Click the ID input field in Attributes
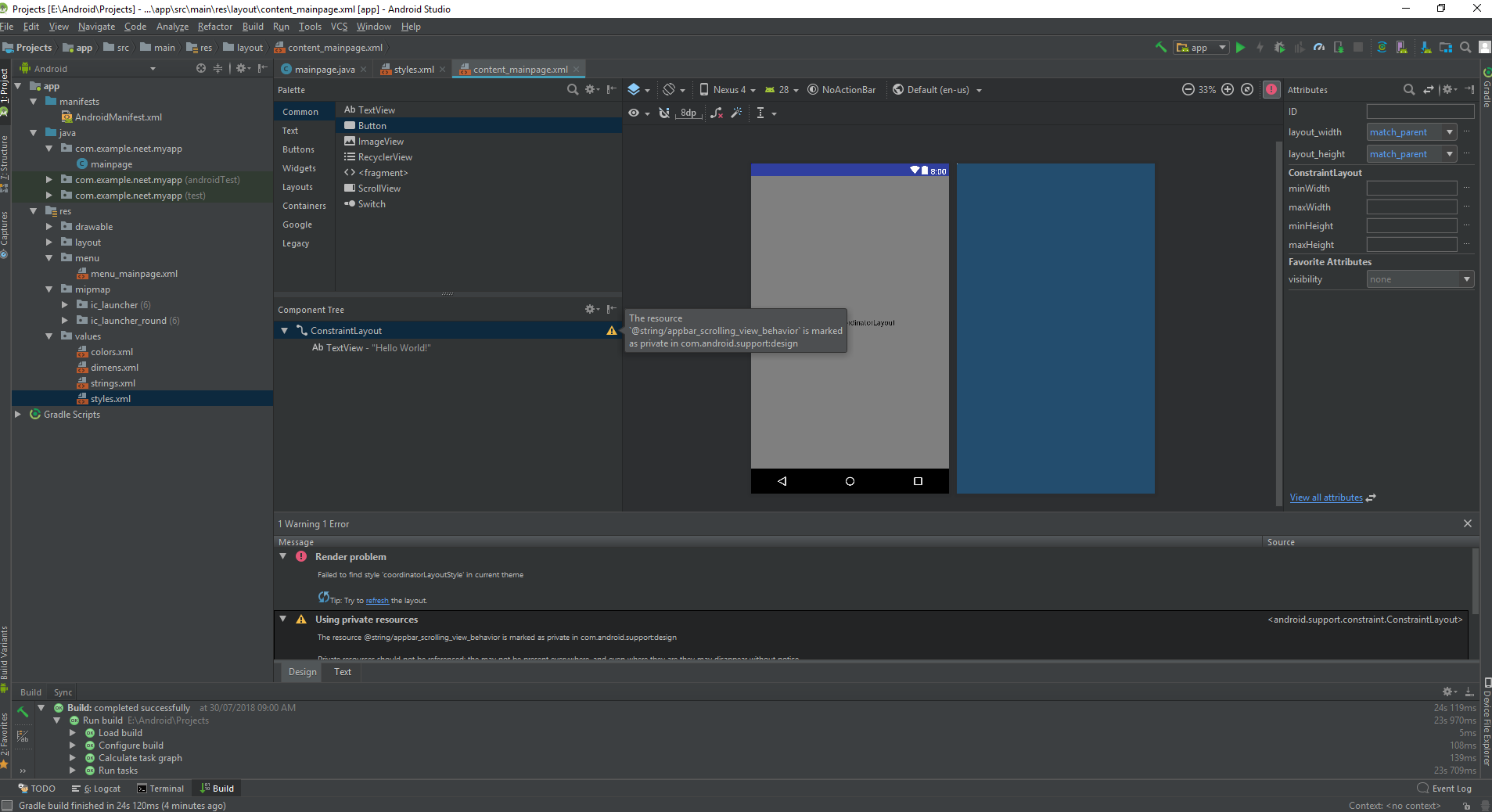The width and height of the screenshot is (1492, 812). tap(1420, 112)
